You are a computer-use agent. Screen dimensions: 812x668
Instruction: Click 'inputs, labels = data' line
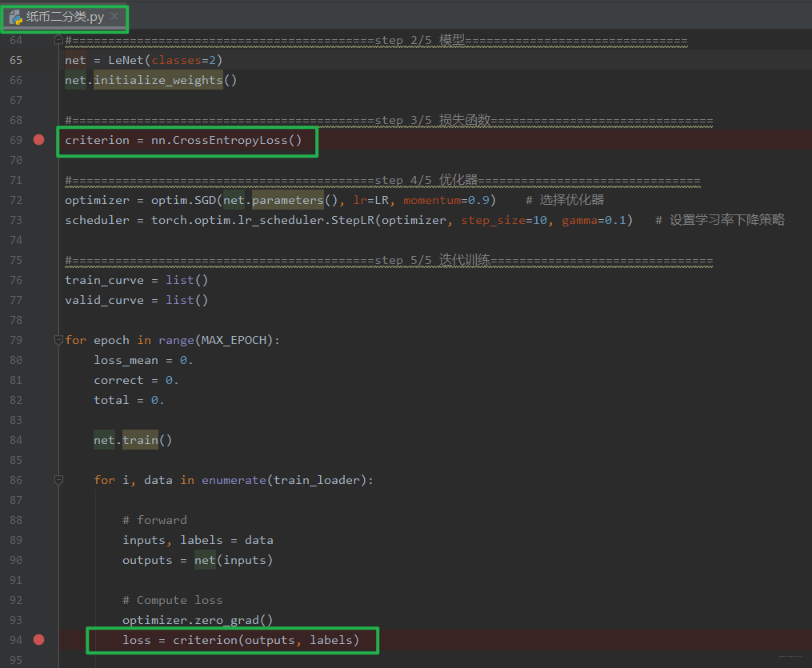tap(198, 540)
